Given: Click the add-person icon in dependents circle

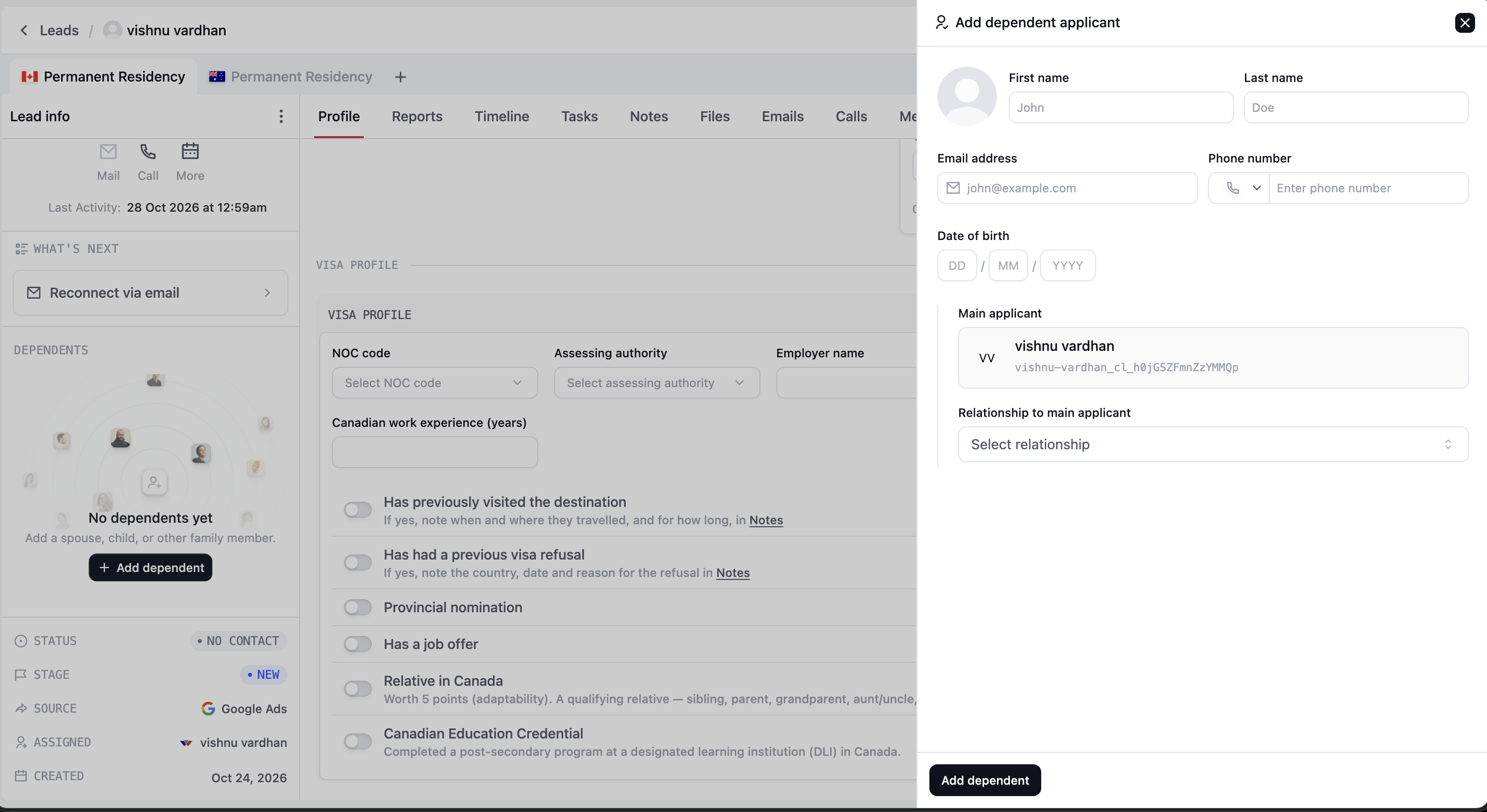Looking at the screenshot, I should 154,482.
